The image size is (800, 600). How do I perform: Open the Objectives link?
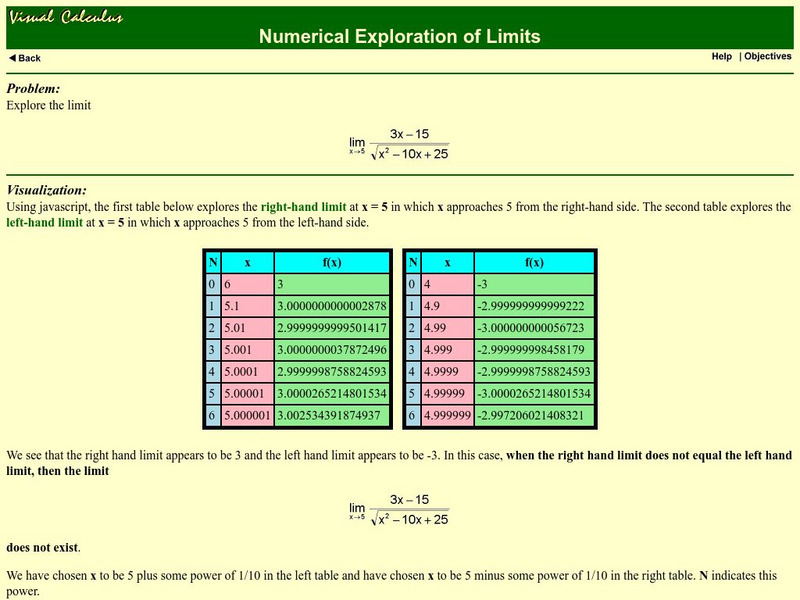click(767, 56)
